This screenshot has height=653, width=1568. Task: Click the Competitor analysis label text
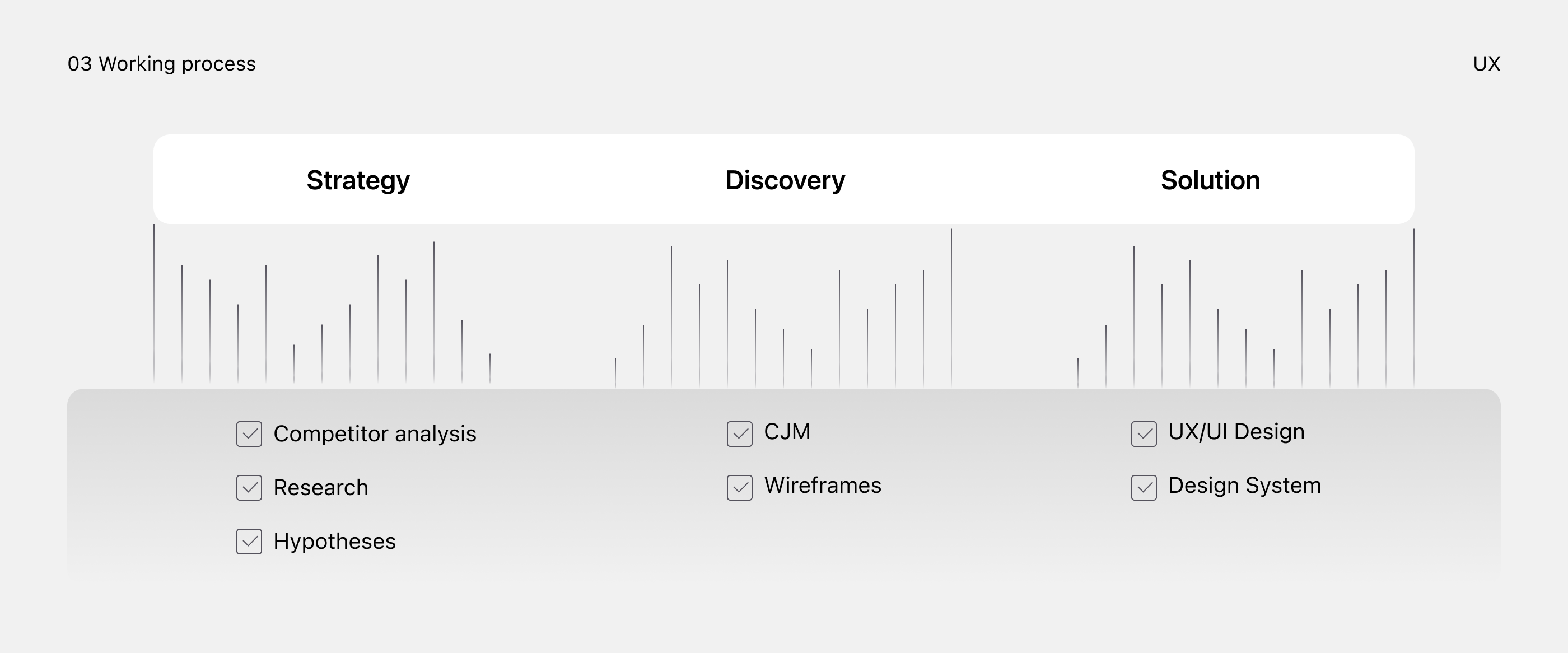pos(375,434)
